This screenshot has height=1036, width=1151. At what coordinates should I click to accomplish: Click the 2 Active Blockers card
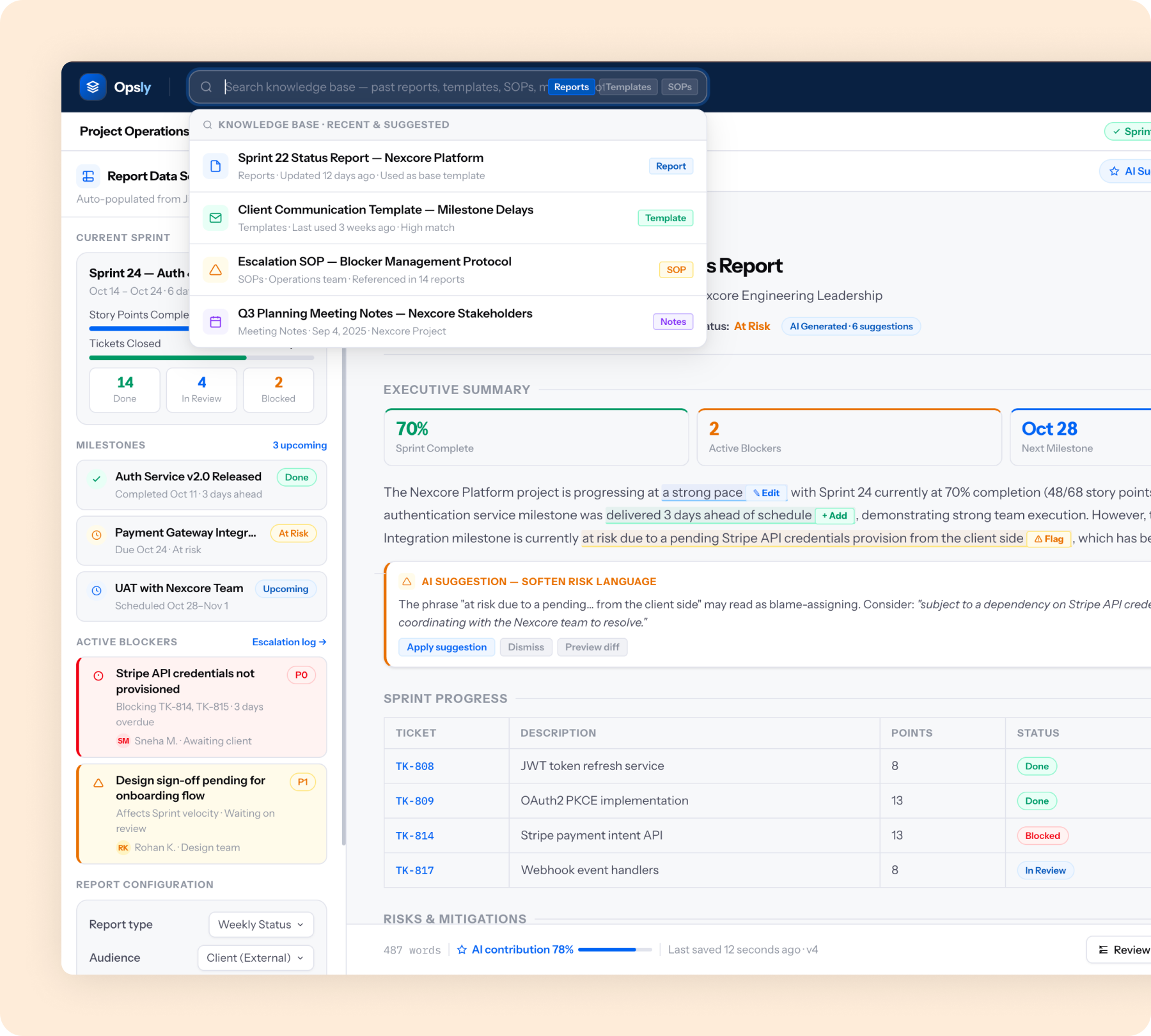(x=849, y=437)
